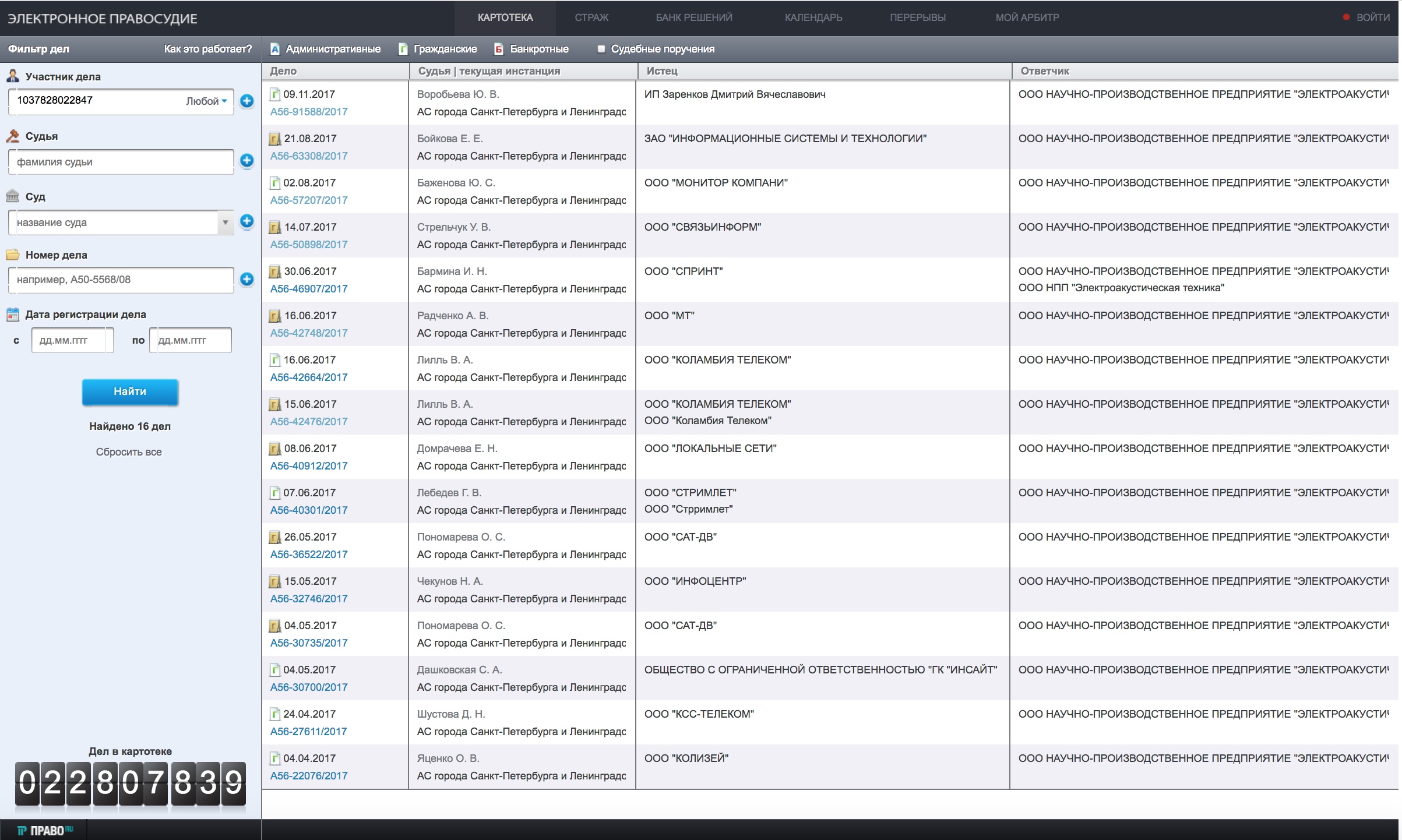Click judge name Стрельчук У. В.
This screenshot has height=840, width=1402.
(x=454, y=227)
